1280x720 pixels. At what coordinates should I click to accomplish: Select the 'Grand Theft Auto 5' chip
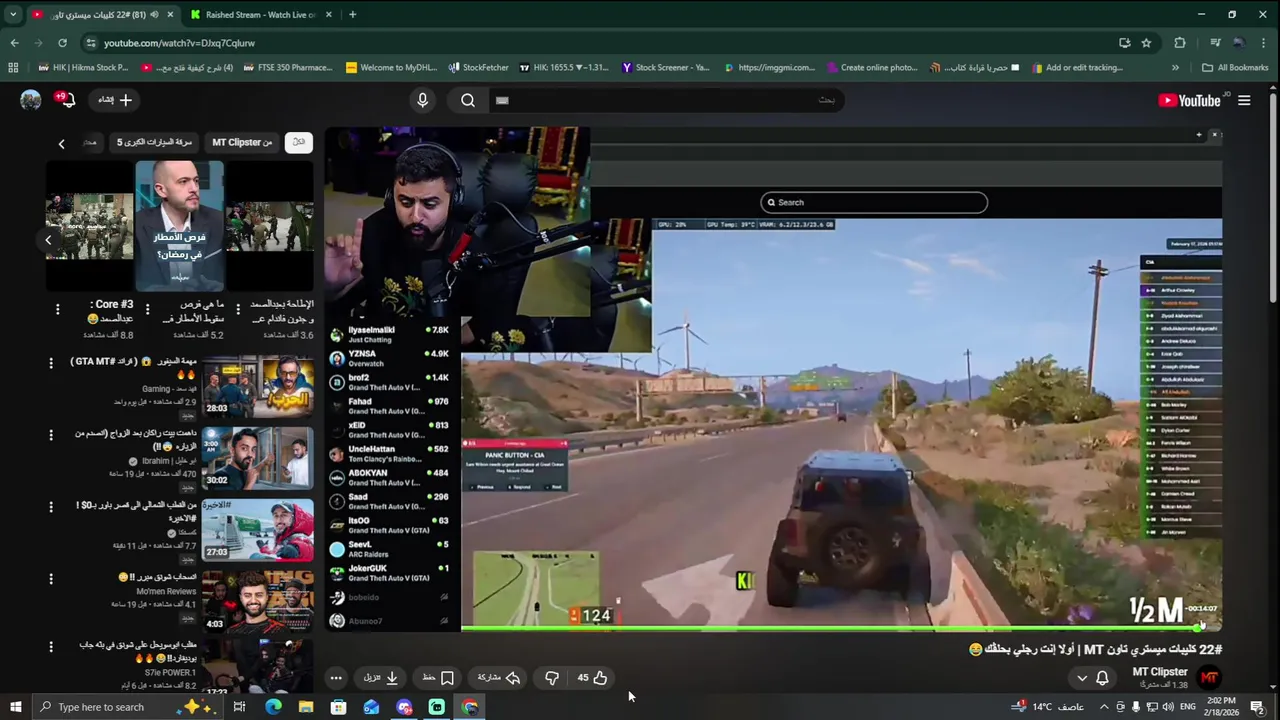point(154,142)
